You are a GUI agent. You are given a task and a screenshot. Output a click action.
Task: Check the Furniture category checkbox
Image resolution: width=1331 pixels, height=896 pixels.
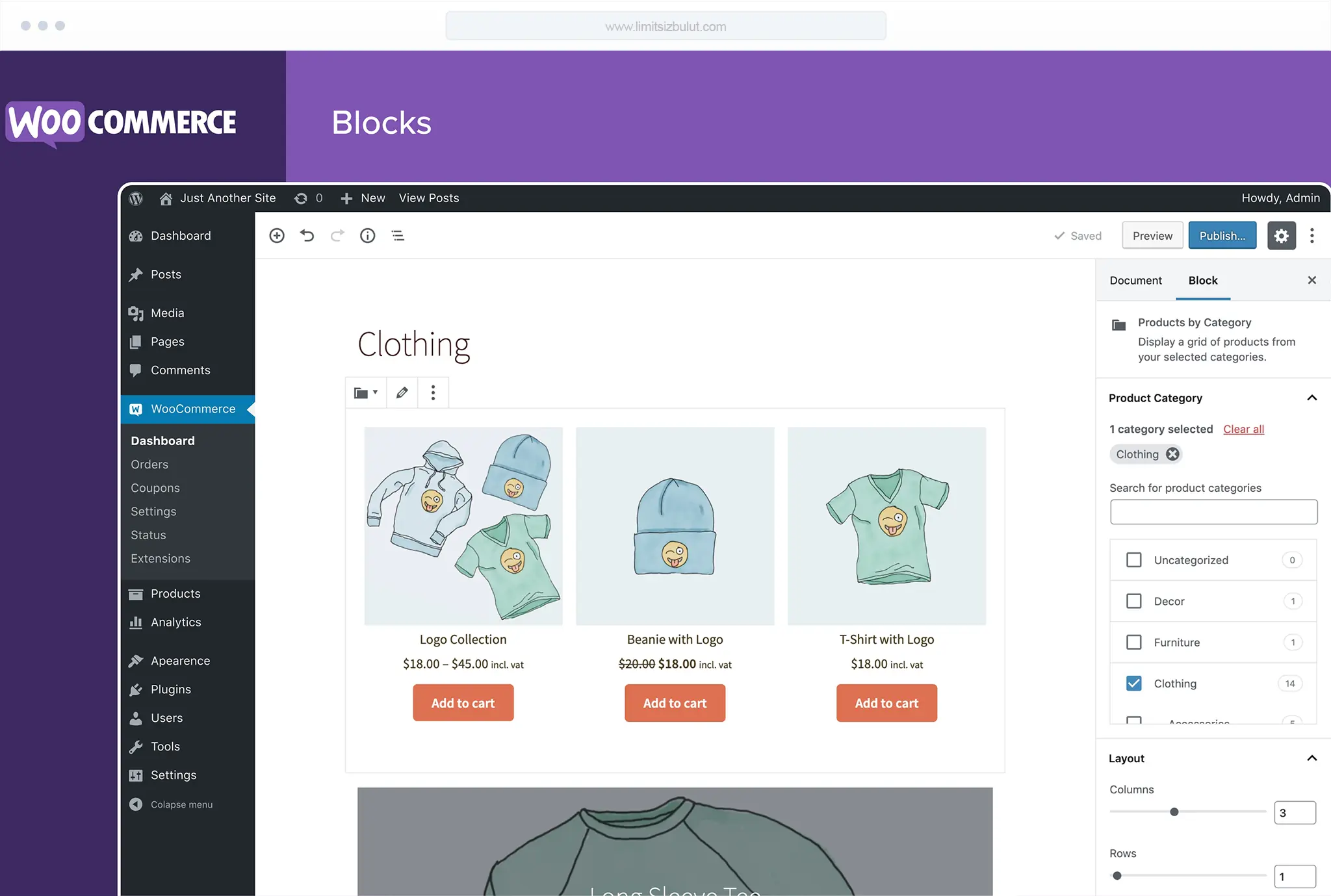point(1134,642)
